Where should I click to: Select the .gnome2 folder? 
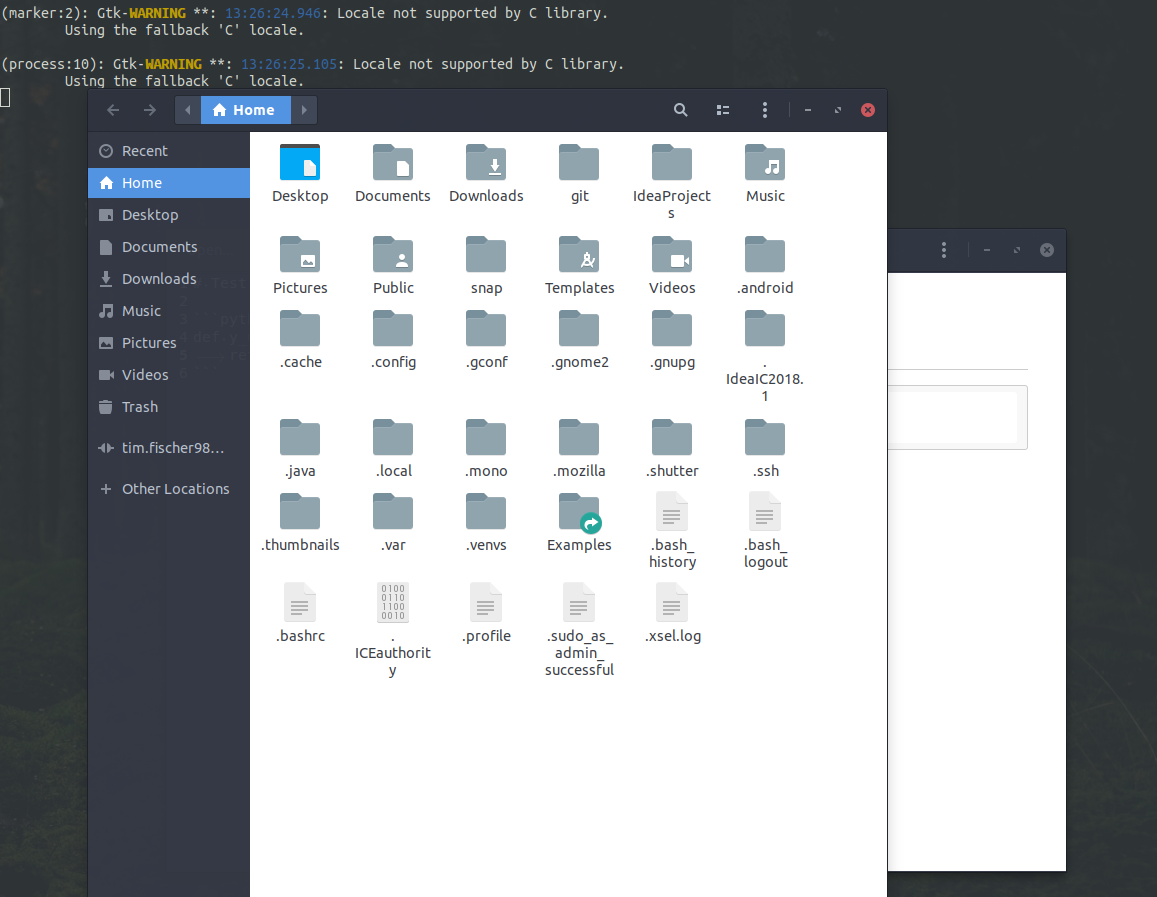579,329
